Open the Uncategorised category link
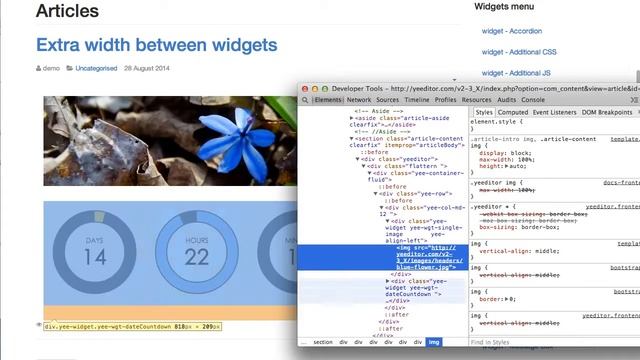 pos(96,68)
